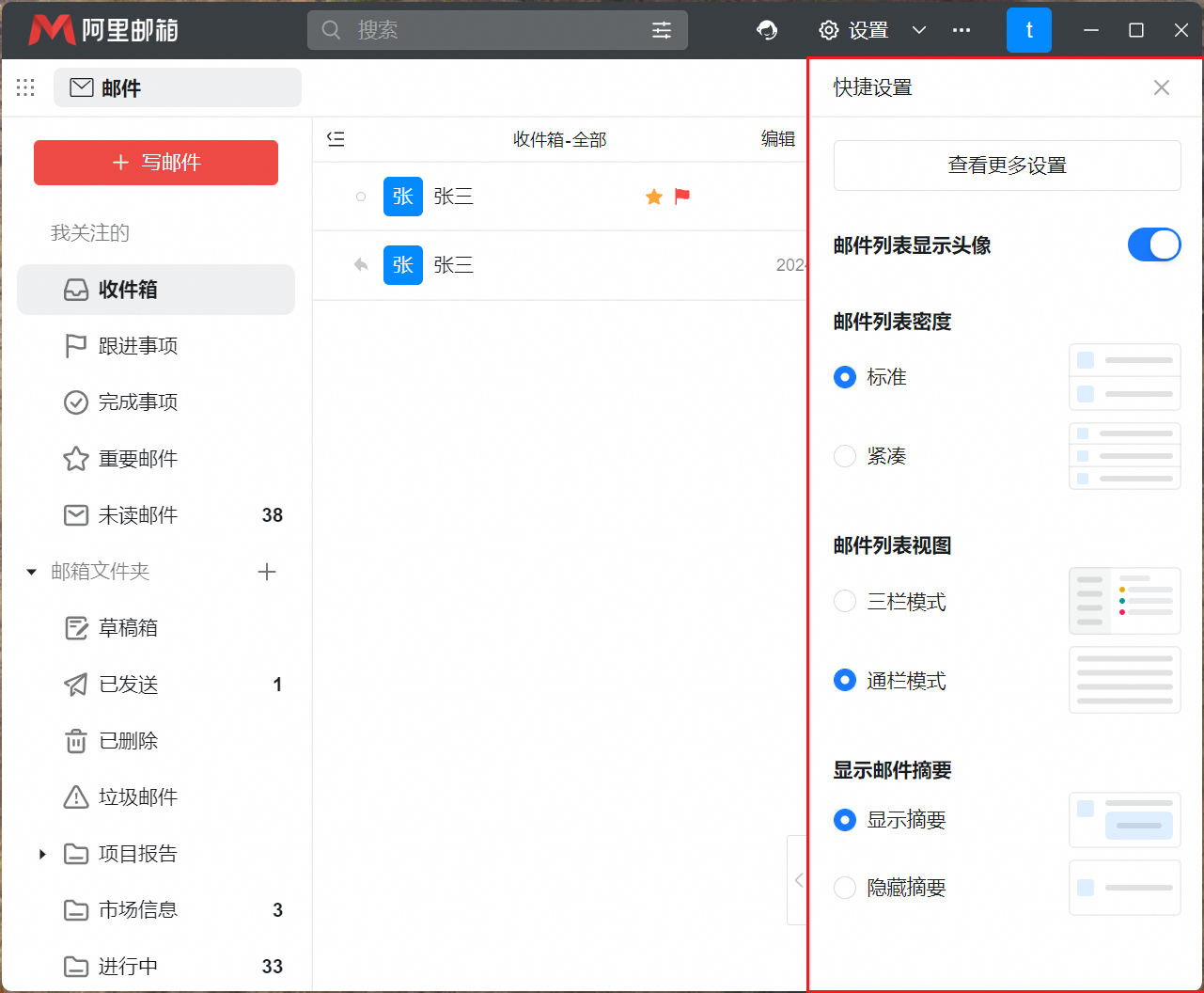Close the Alibaba Mail window
This screenshot has width=1204, height=993.
pyautogui.click(x=1181, y=30)
